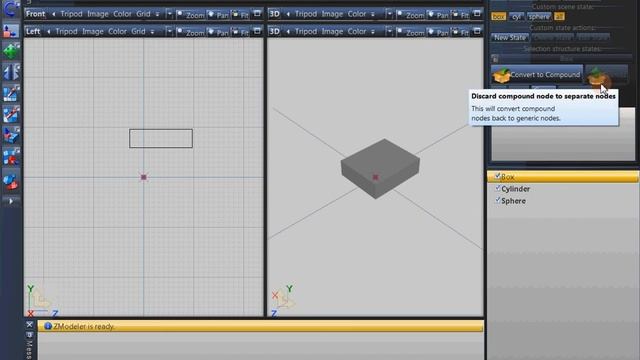Activate the box custom scene state
Viewport: 640px width, 360px height.
point(498,16)
